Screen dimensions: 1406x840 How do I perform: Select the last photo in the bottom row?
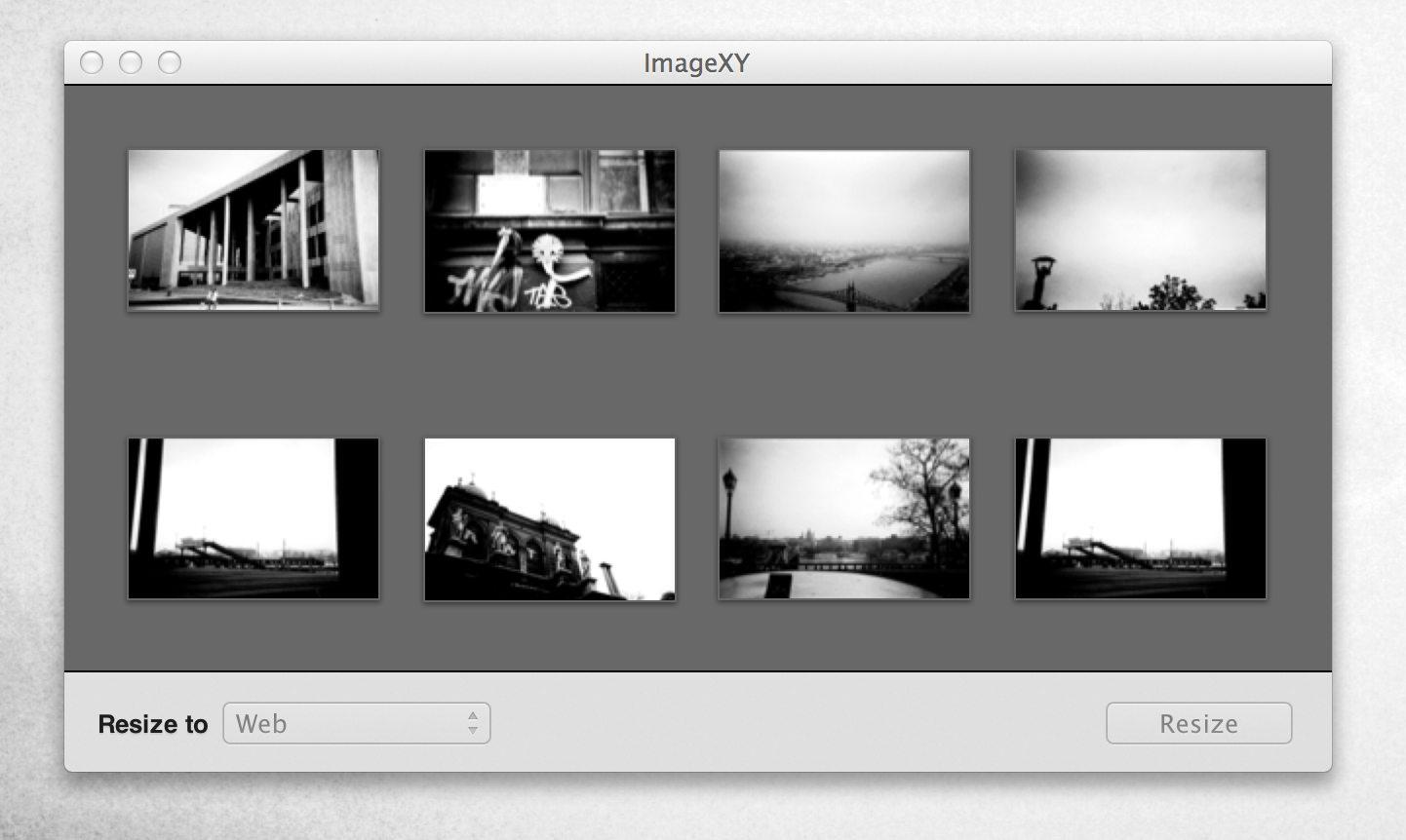click(1141, 518)
